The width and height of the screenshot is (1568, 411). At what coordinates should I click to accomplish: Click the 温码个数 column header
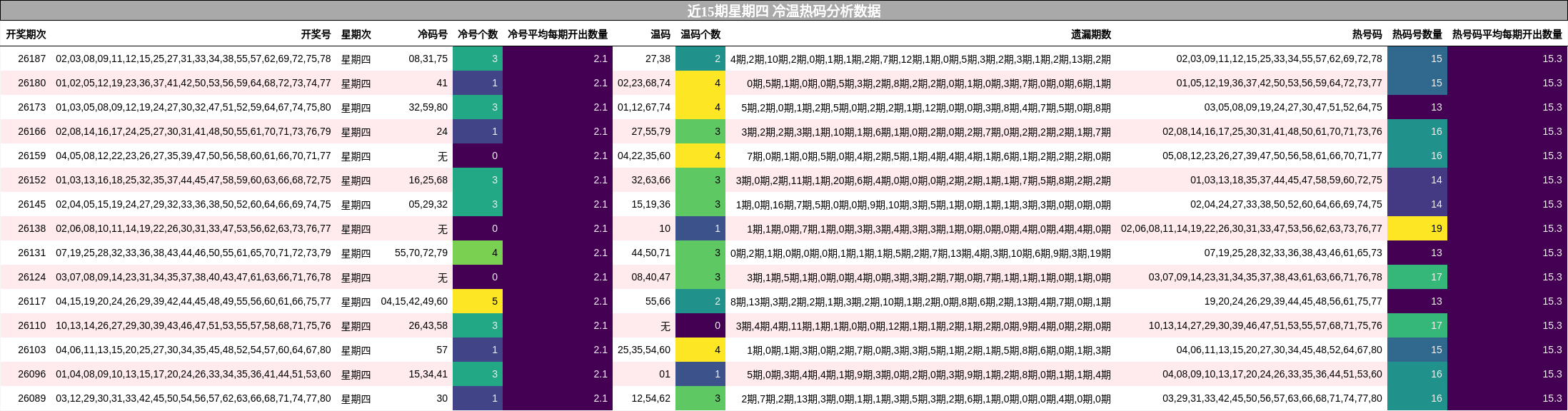(700, 34)
